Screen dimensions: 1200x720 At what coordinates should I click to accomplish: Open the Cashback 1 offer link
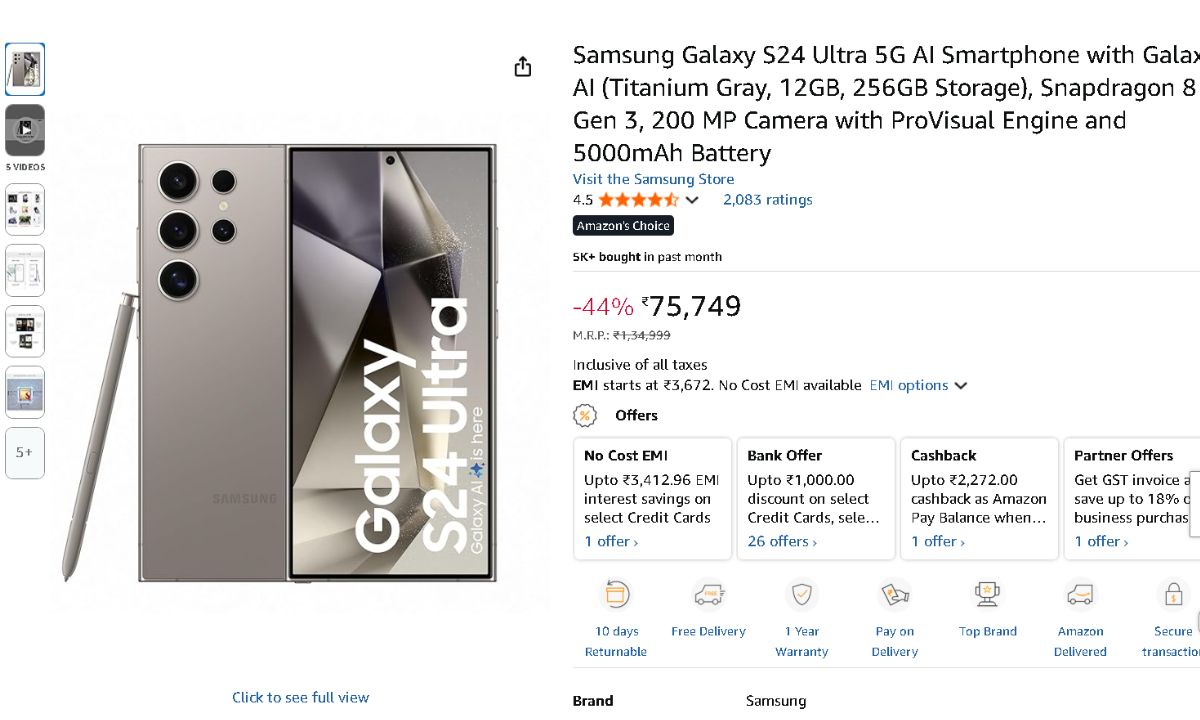(937, 542)
